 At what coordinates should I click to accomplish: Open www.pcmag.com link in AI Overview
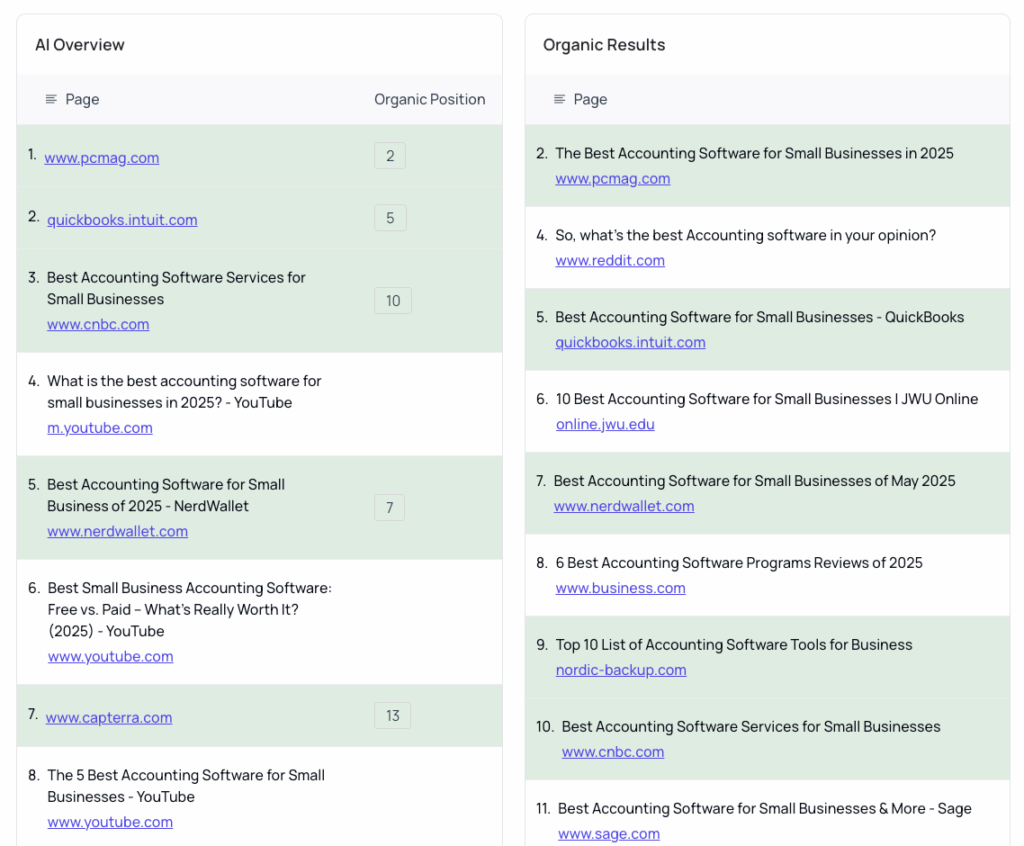tap(102, 157)
